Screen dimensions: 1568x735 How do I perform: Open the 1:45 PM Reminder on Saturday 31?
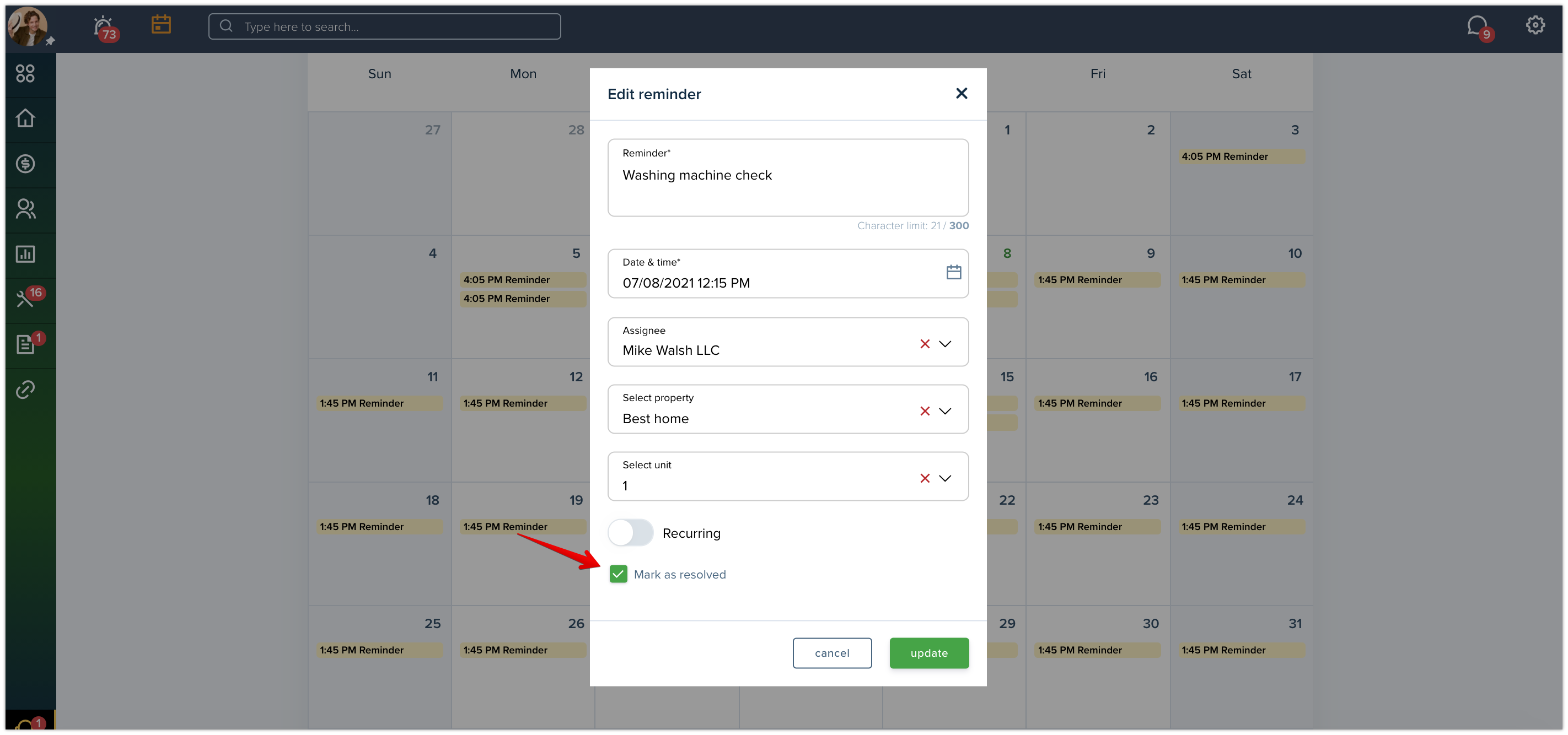1241,650
